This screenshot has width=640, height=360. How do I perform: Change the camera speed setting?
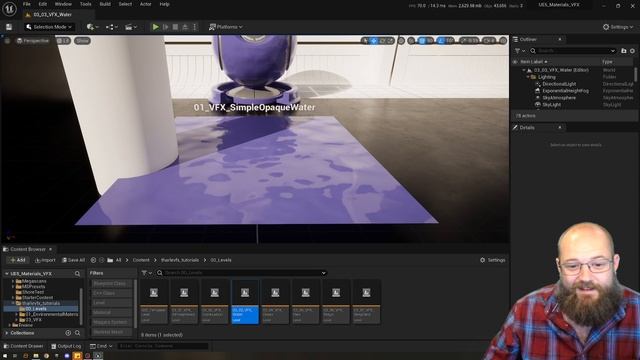(x=489, y=41)
